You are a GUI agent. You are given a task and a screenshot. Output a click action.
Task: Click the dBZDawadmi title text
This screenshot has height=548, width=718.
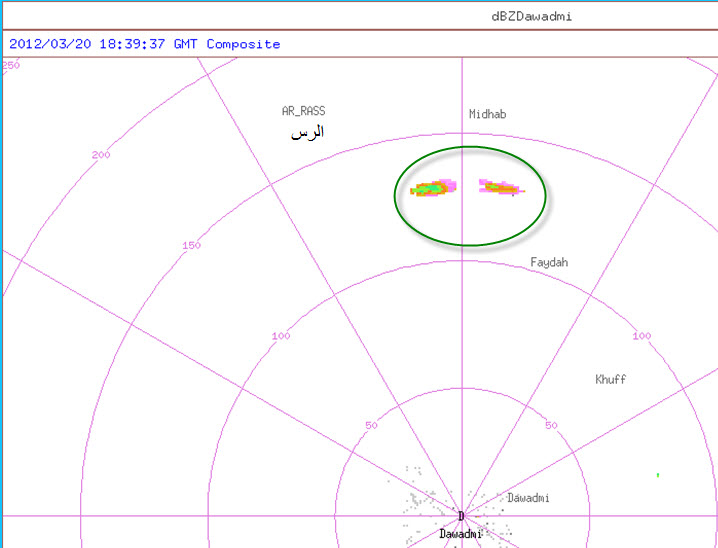point(531,17)
